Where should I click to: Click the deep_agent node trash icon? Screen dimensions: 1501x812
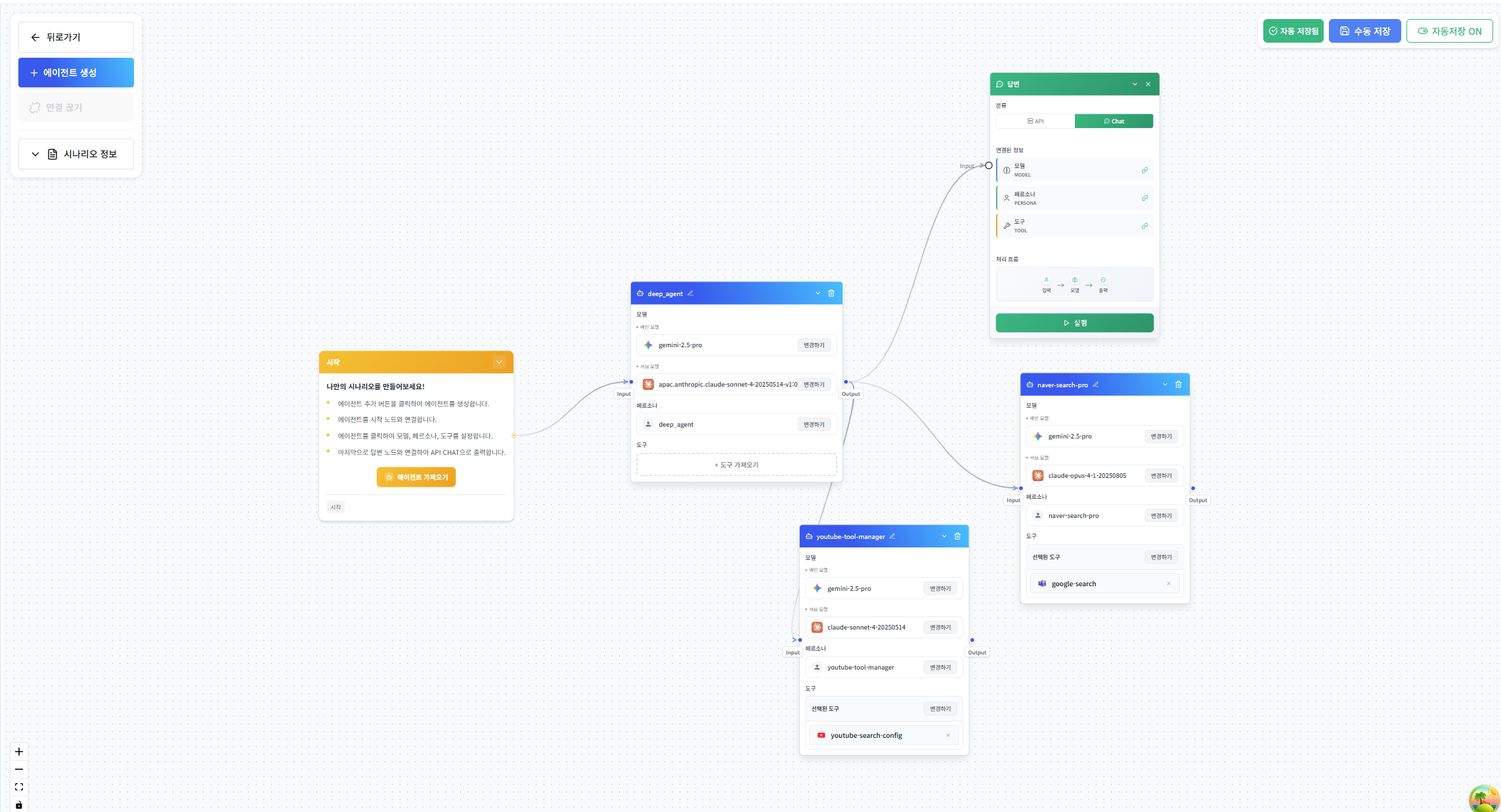[831, 293]
